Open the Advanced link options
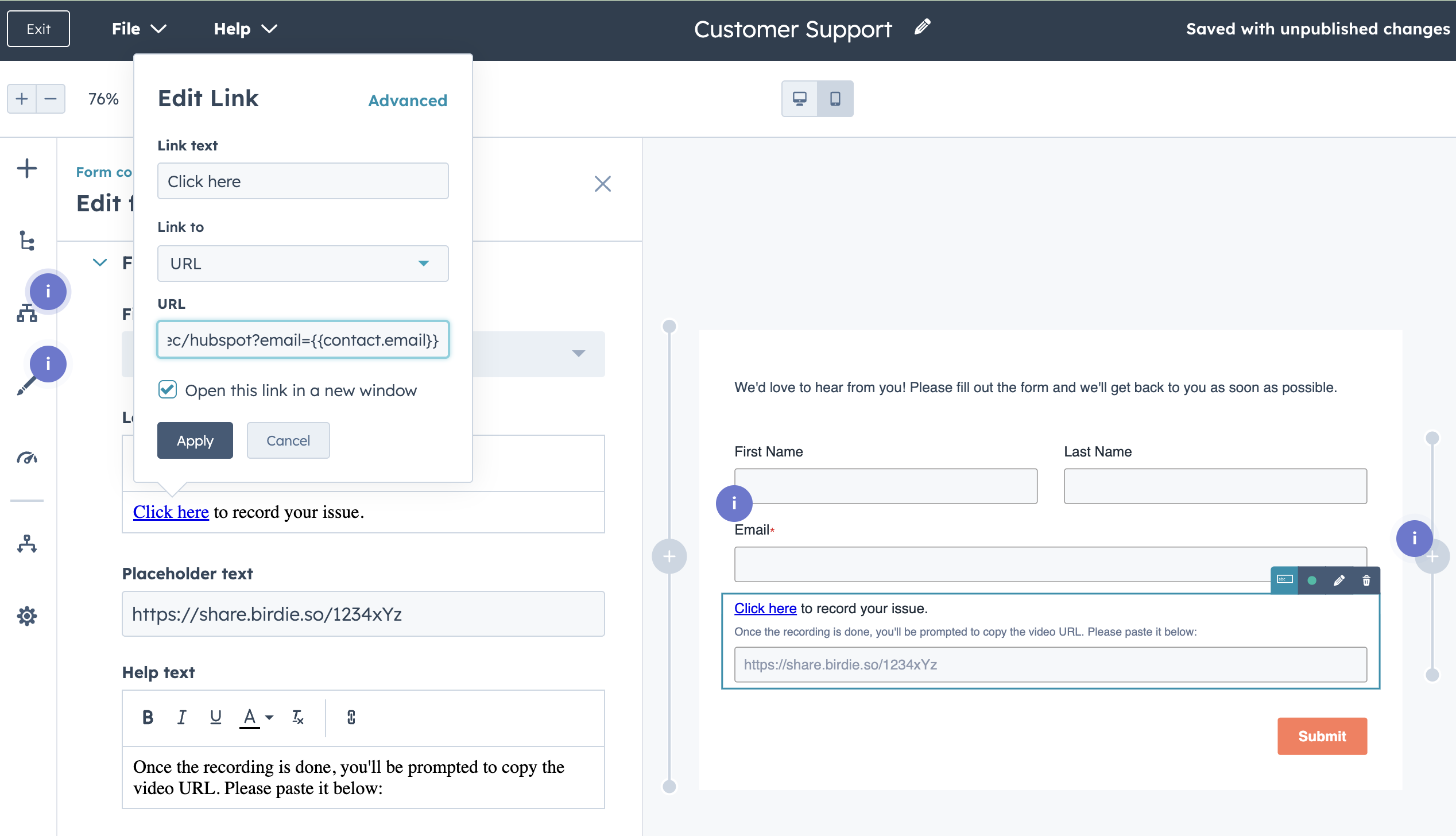 pyautogui.click(x=407, y=100)
